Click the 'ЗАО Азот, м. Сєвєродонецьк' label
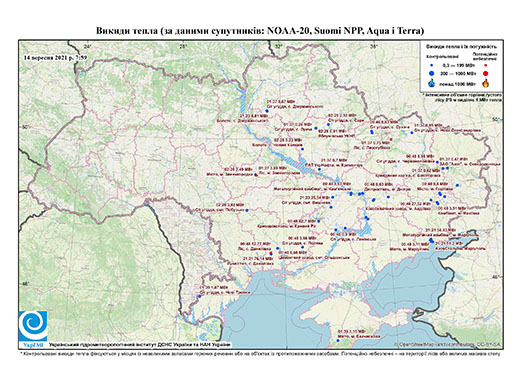 click(x=470, y=164)
